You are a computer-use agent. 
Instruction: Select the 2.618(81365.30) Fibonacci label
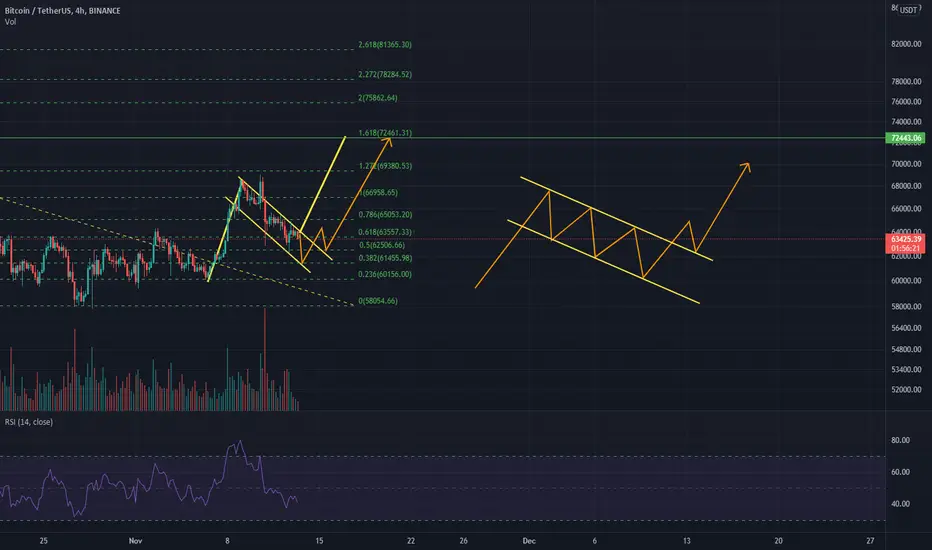pyautogui.click(x=385, y=45)
